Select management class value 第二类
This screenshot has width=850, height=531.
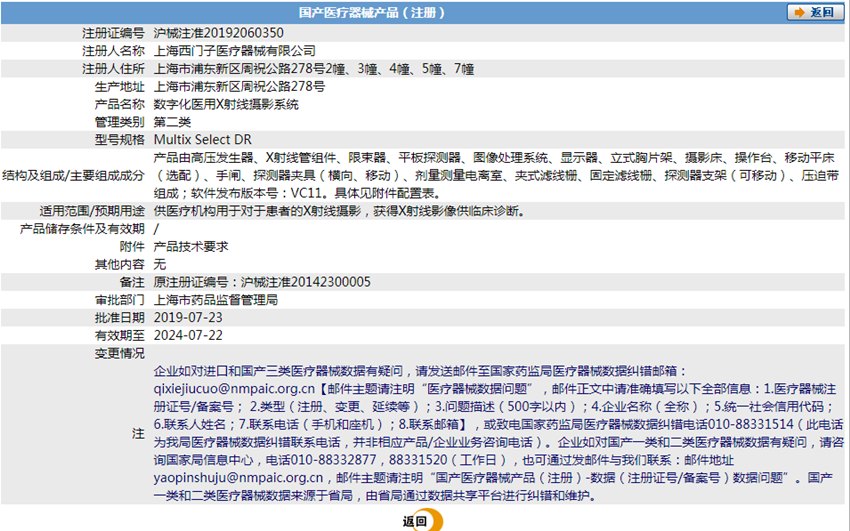(x=172, y=122)
